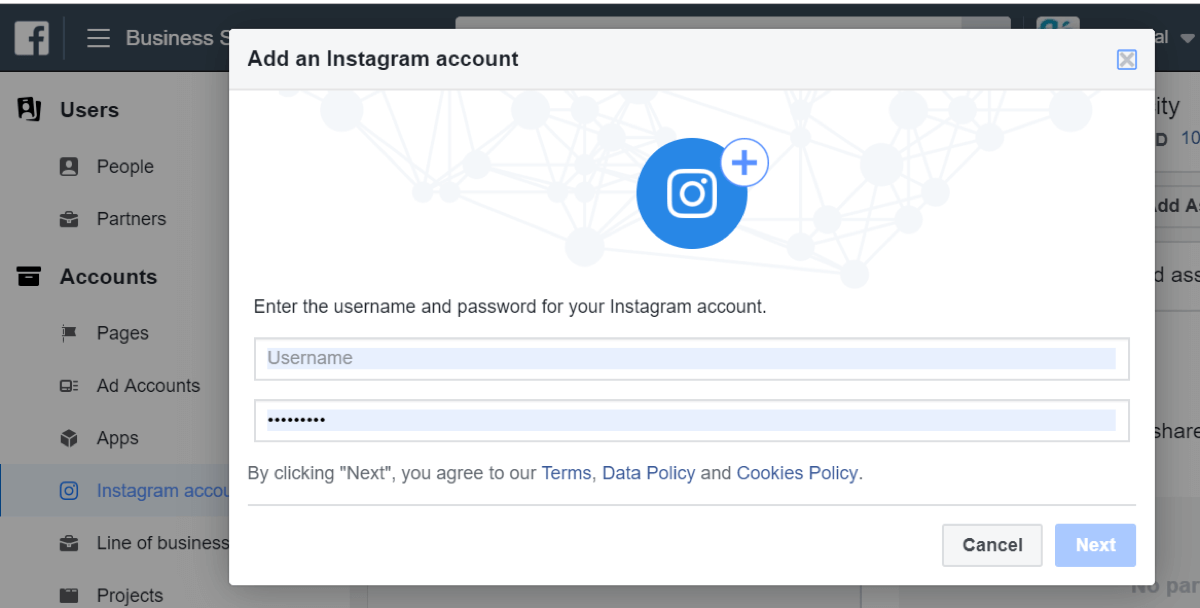Viewport: 1200px width, 608px height.
Task: Expand the profile dropdown arrow at top right
Action: (x=1187, y=39)
